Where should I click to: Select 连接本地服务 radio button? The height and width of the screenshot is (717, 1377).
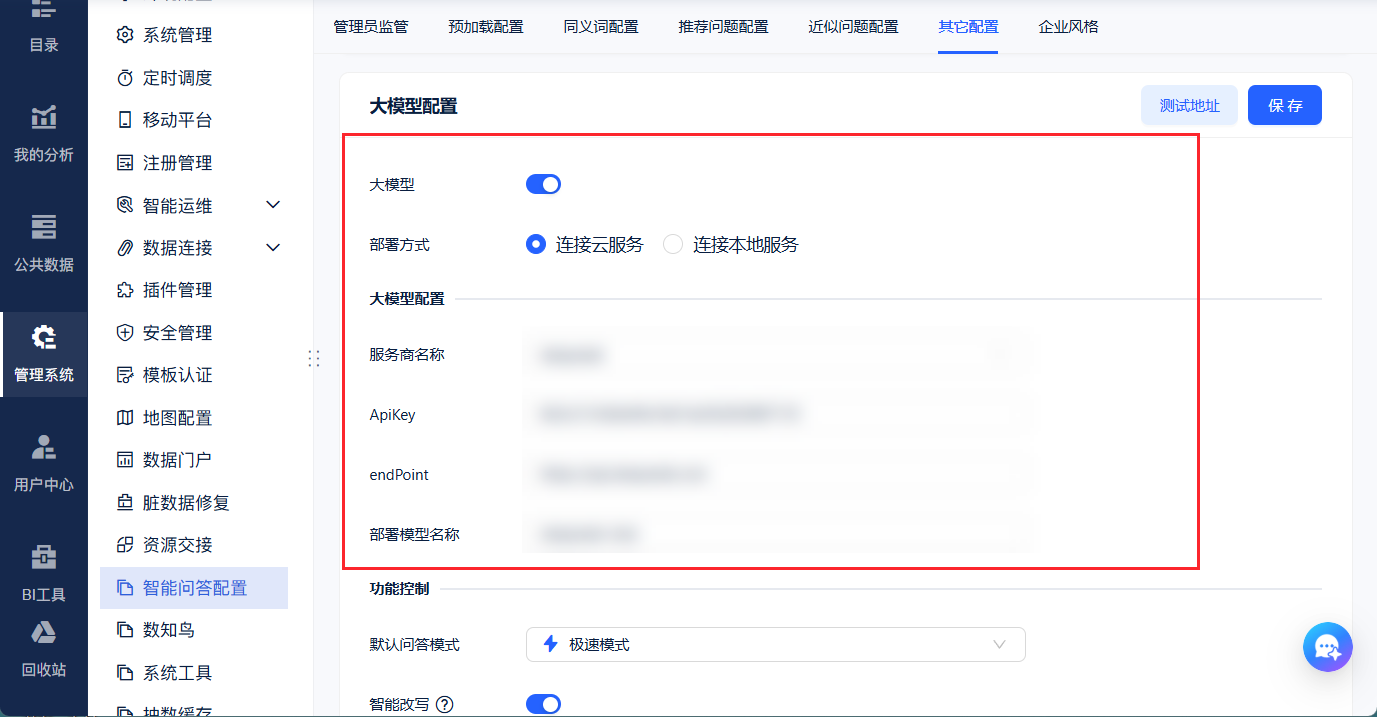[x=673, y=244]
